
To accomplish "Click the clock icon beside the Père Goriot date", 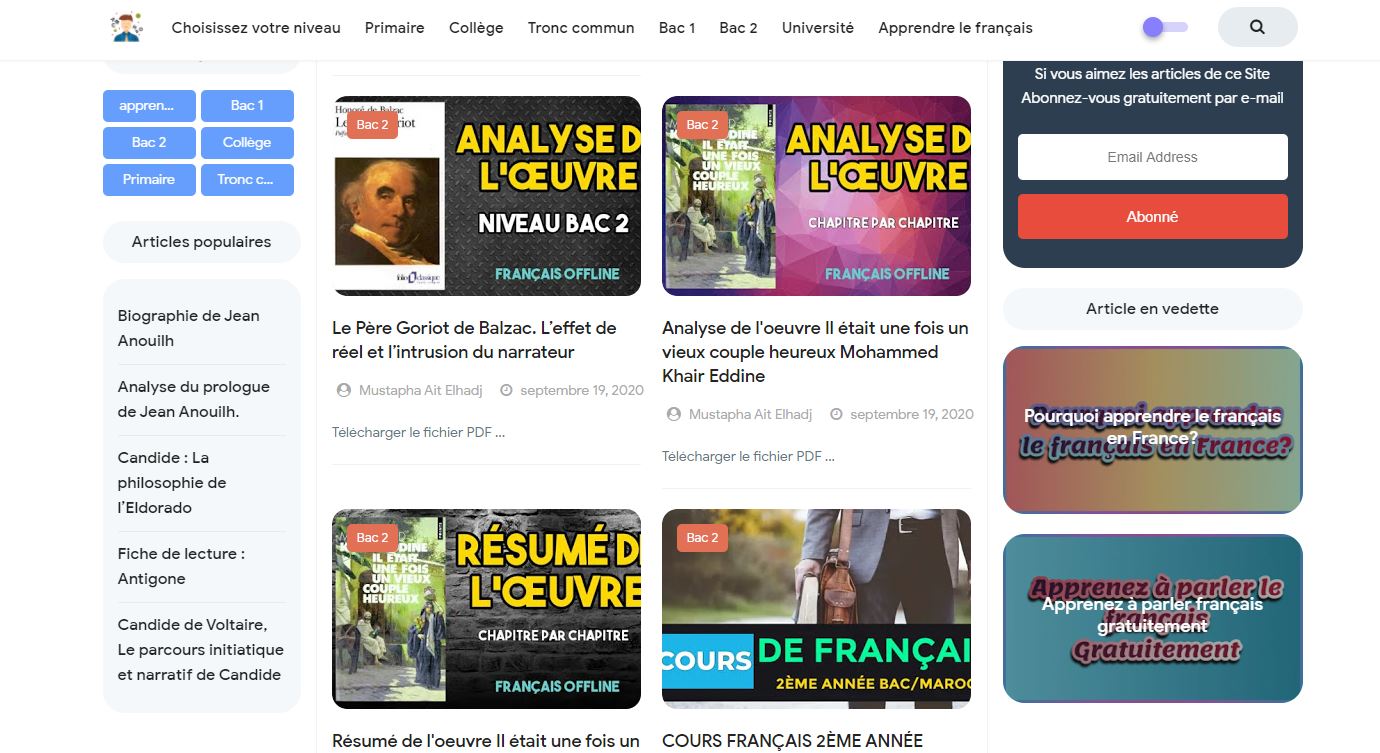I will point(506,390).
